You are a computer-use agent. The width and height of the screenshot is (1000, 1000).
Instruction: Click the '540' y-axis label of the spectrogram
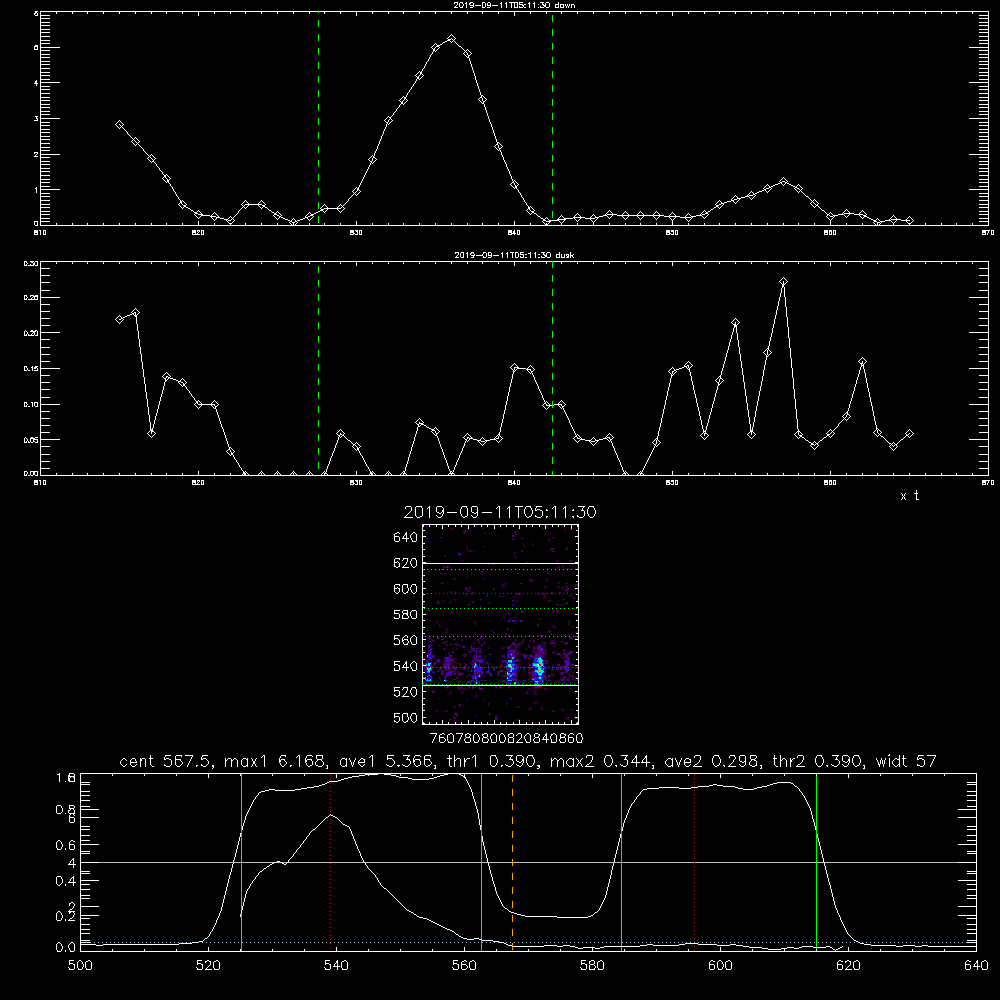tap(406, 666)
